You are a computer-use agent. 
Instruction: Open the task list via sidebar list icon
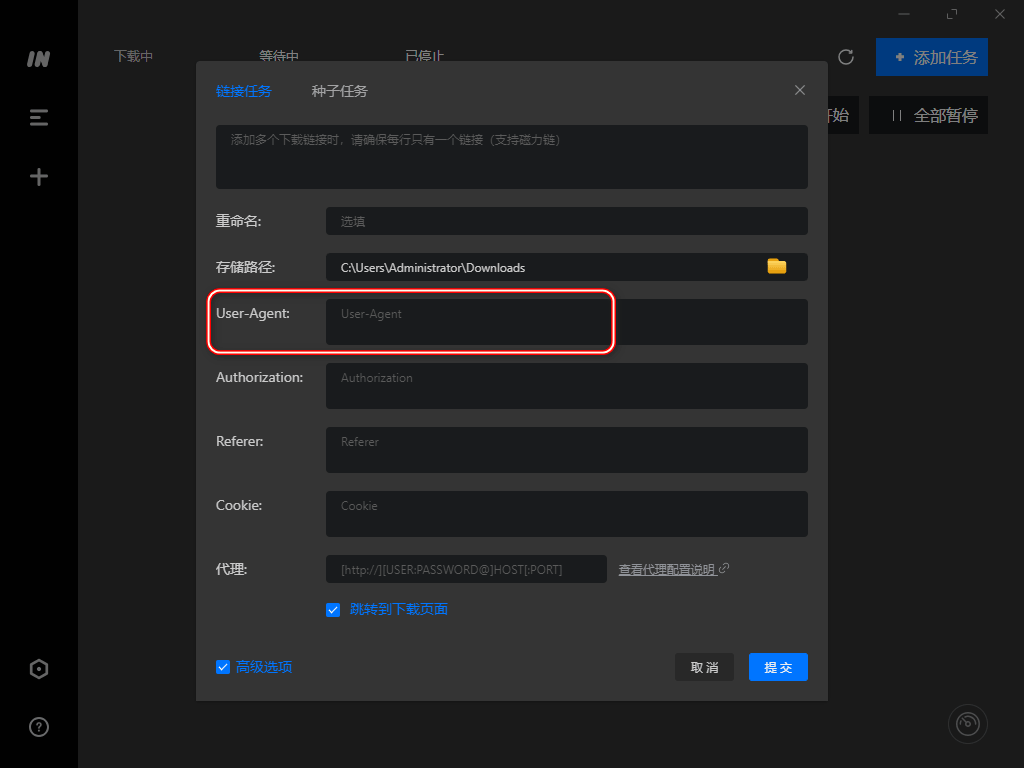coord(38,117)
